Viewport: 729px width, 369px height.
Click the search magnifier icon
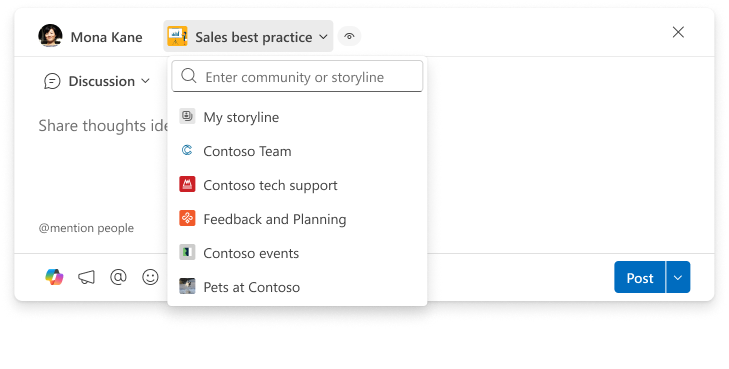tap(189, 76)
